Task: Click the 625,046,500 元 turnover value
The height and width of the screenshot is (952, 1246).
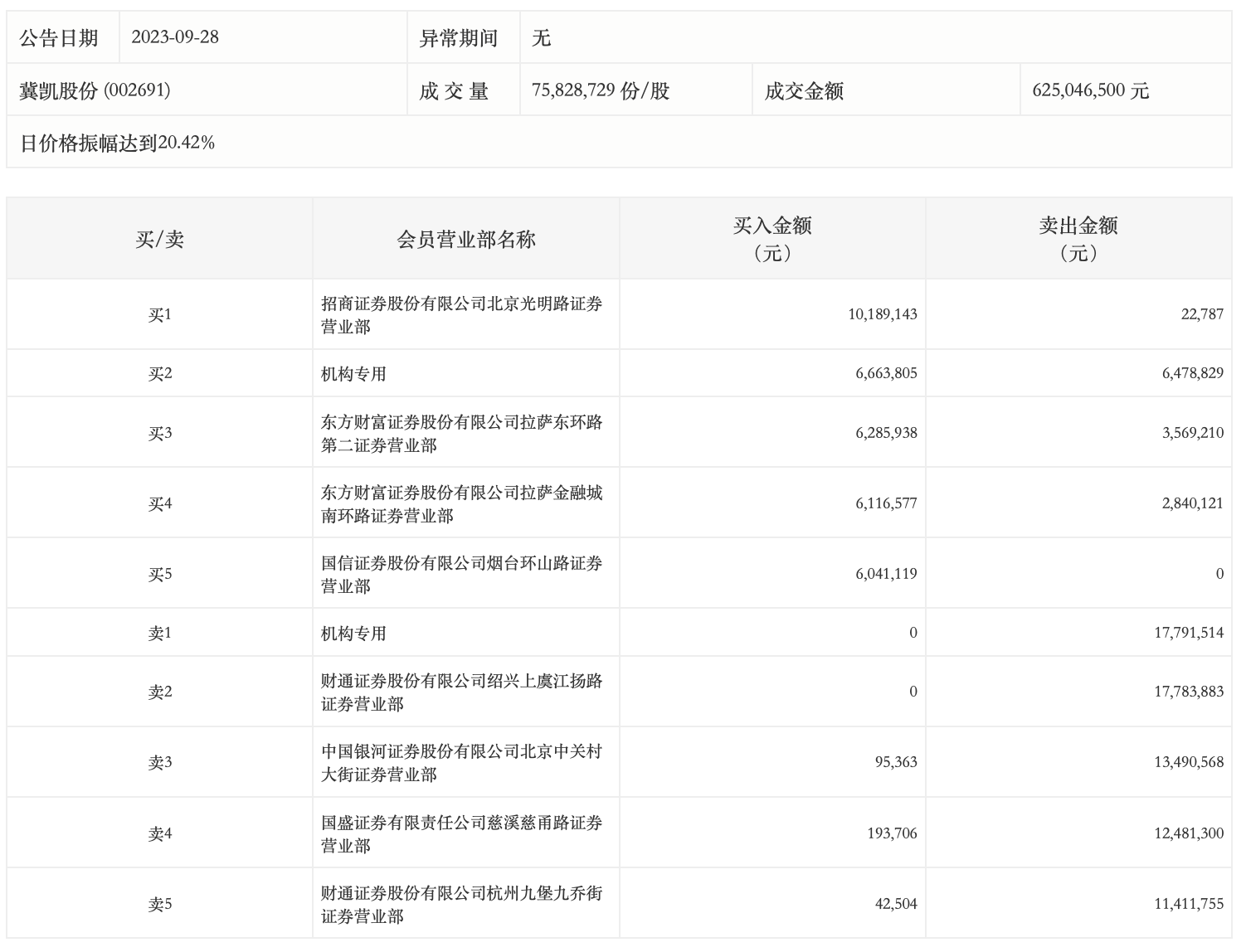Action: 1090,90
